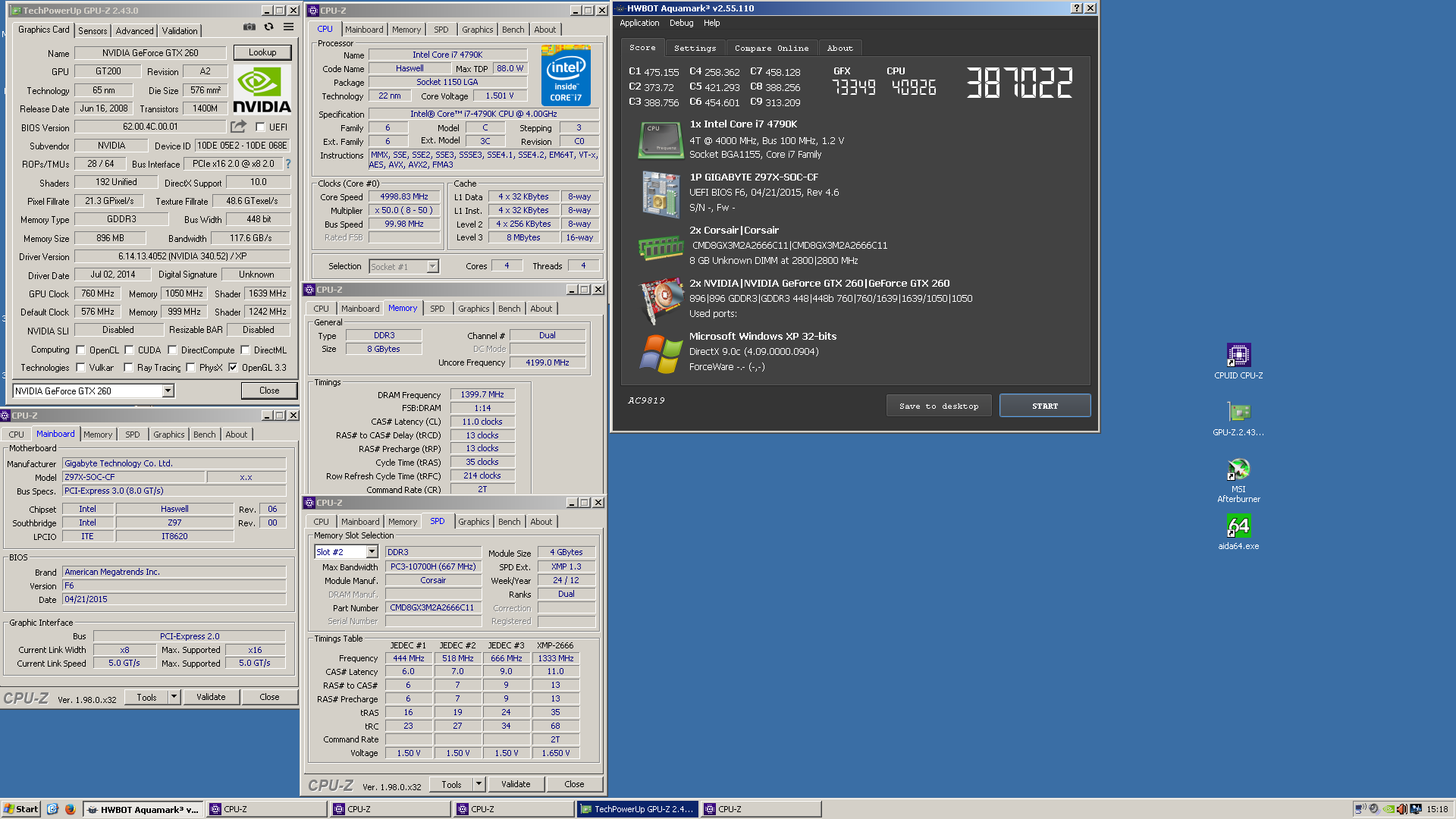
Task: Click the GPU name field in GPU-Z
Action: pos(150,53)
